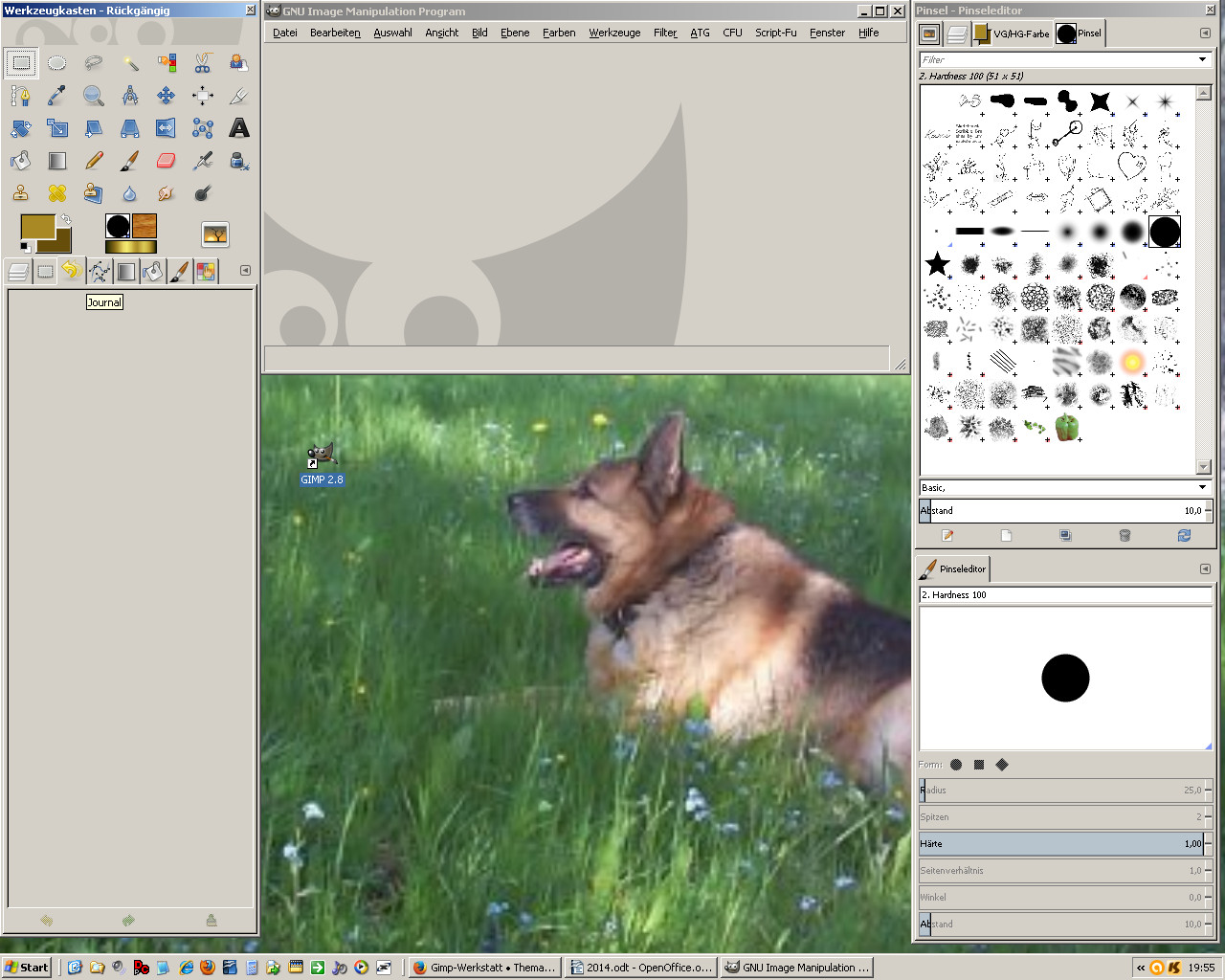This screenshot has width=1225, height=980.
Task: Open Pinseleditor tab configuration menu arrow
Action: point(1205,568)
